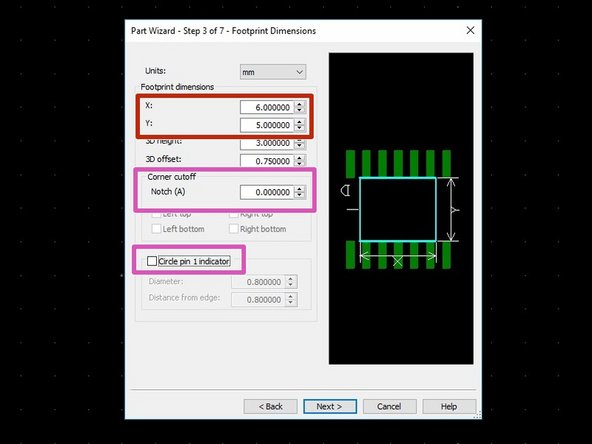The height and width of the screenshot is (444, 592).
Task: Click the X dimension input field
Action: 267,107
